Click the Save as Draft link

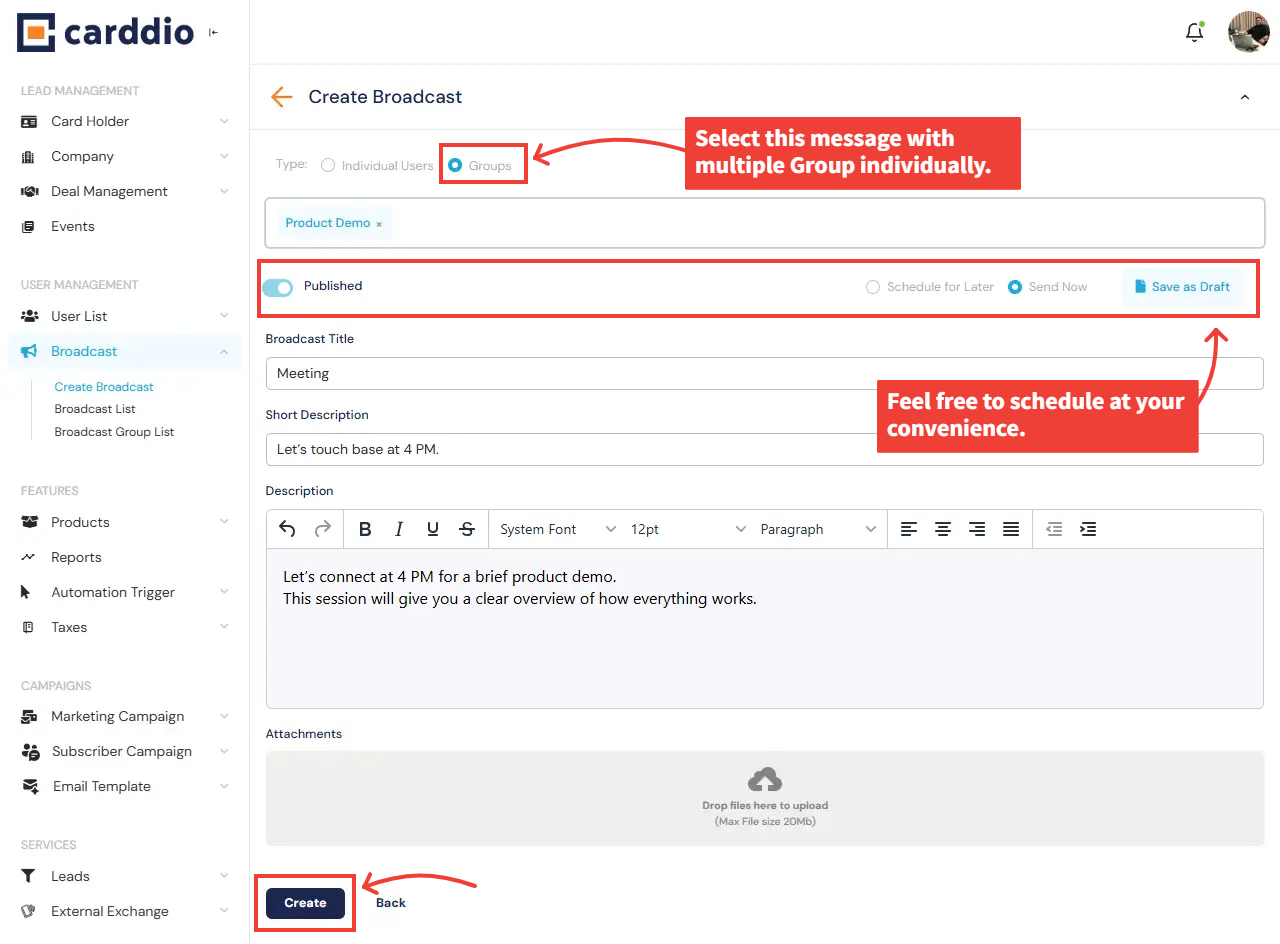[1183, 286]
